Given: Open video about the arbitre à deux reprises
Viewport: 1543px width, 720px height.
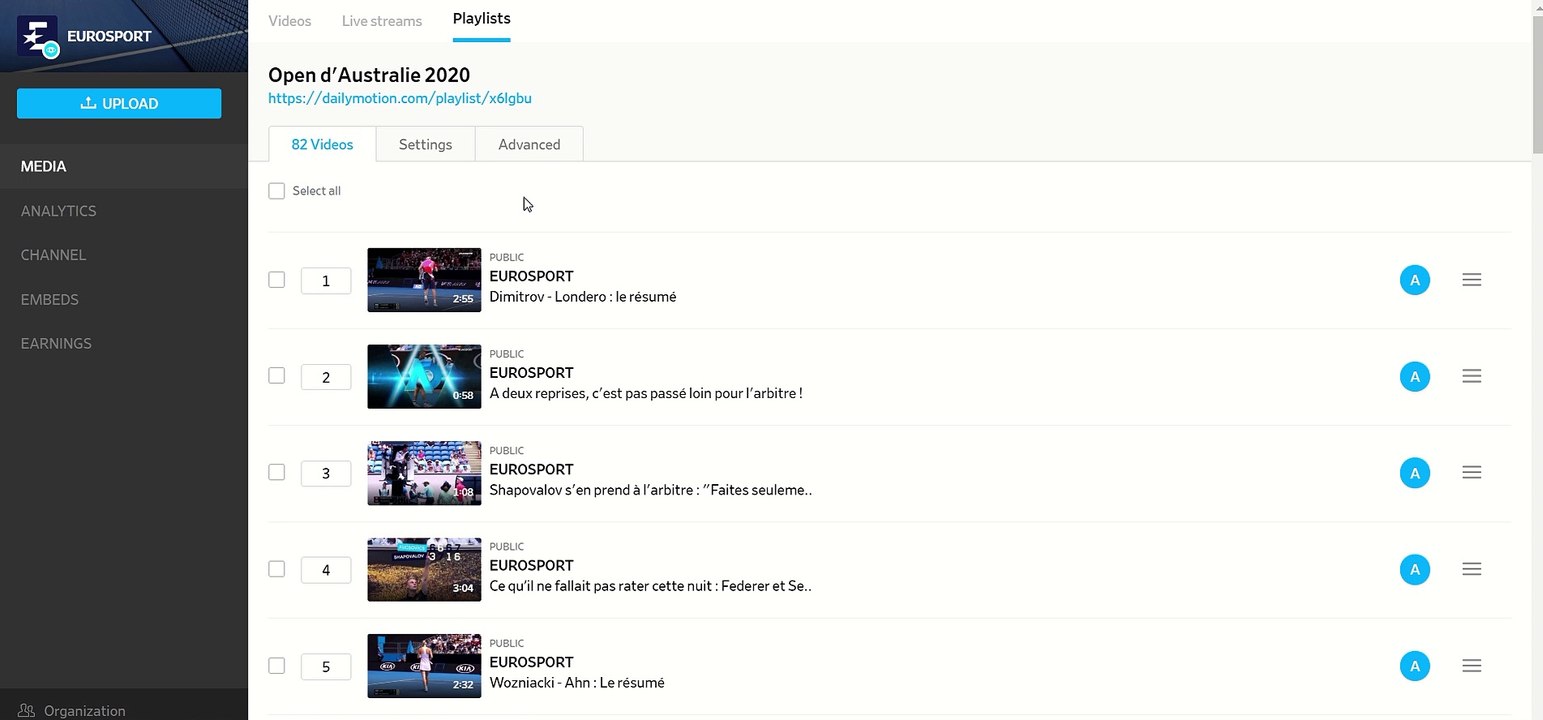Looking at the screenshot, I should [645, 393].
